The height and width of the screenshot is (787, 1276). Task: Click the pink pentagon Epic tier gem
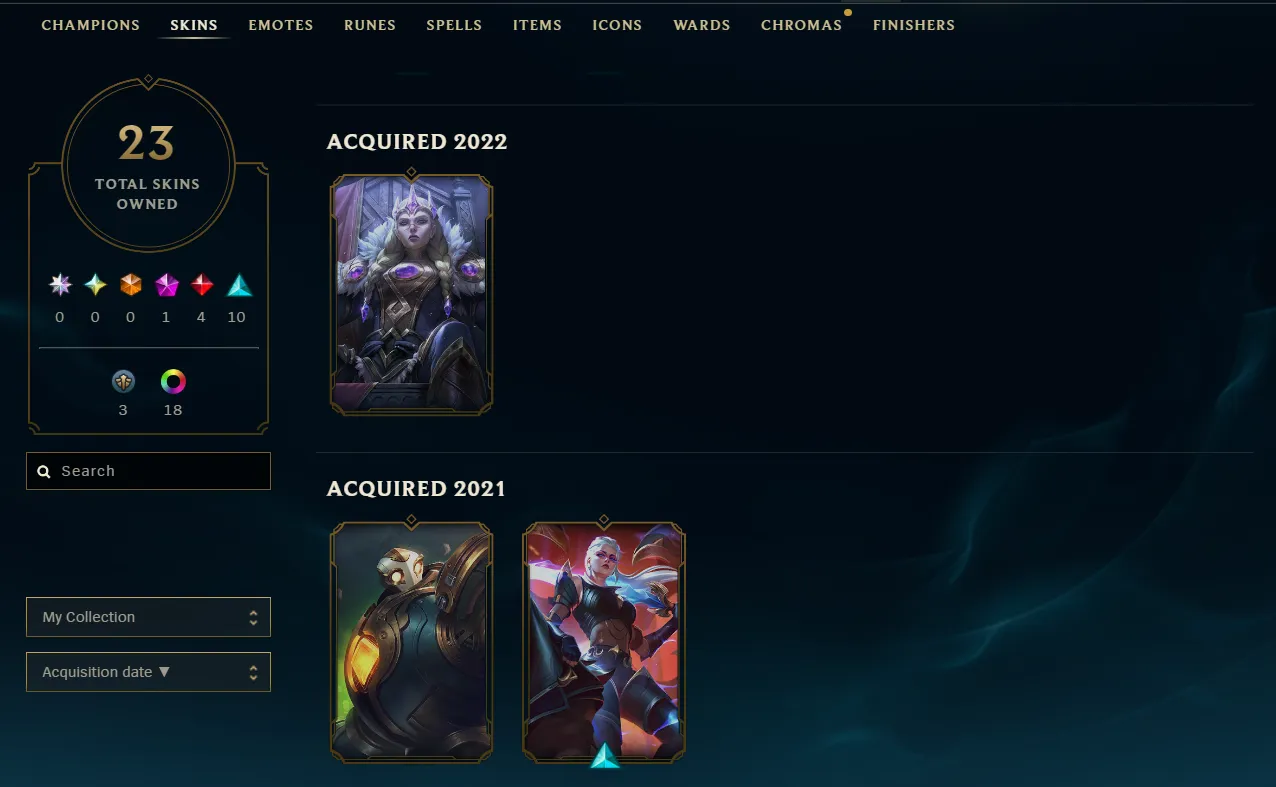(x=166, y=285)
